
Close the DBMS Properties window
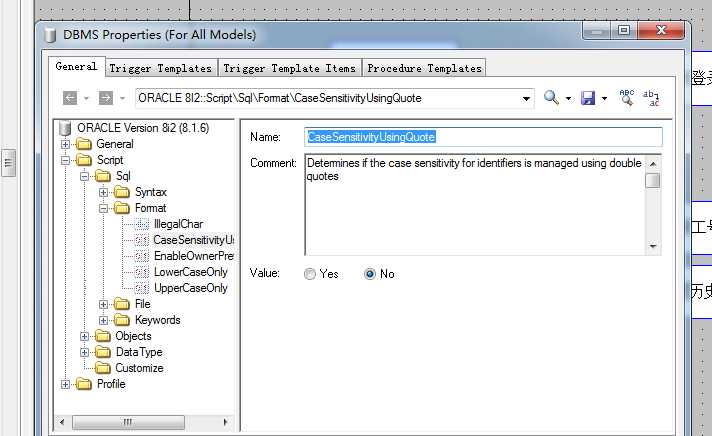(661, 30)
